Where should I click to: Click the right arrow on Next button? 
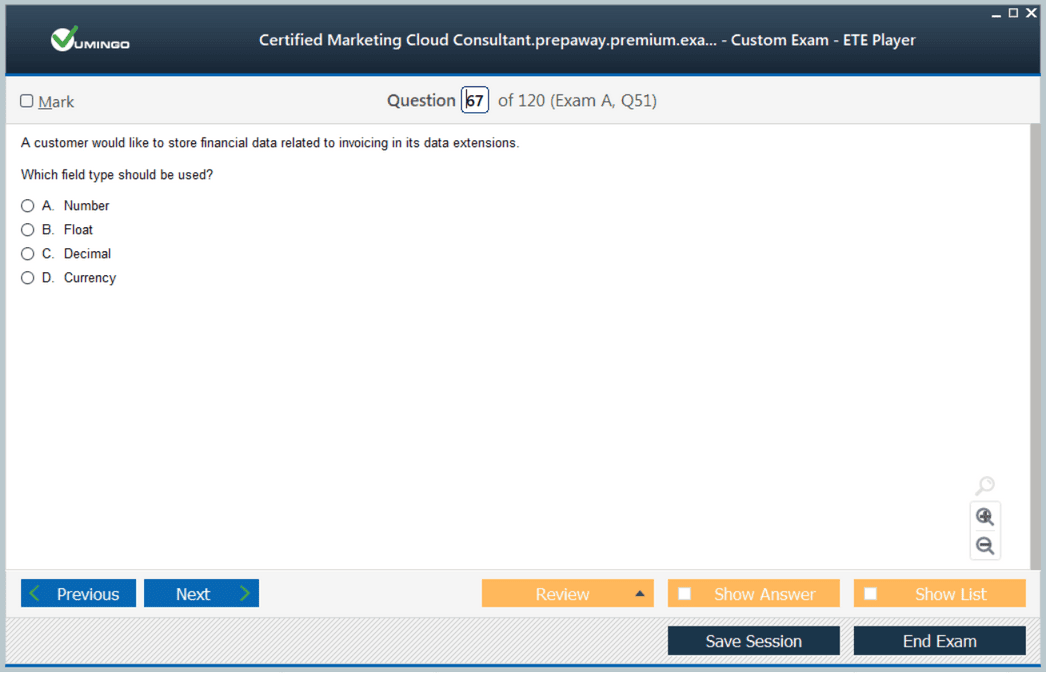[x=244, y=594]
